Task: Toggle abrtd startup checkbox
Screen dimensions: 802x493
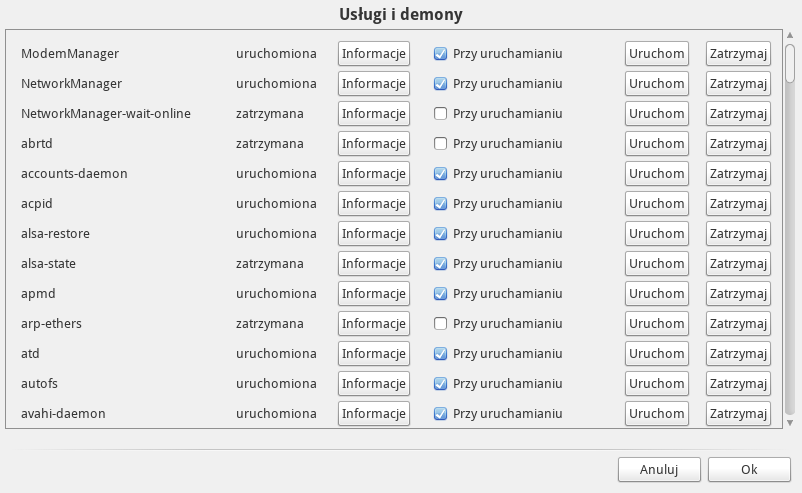Action: (x=440, y=144)
